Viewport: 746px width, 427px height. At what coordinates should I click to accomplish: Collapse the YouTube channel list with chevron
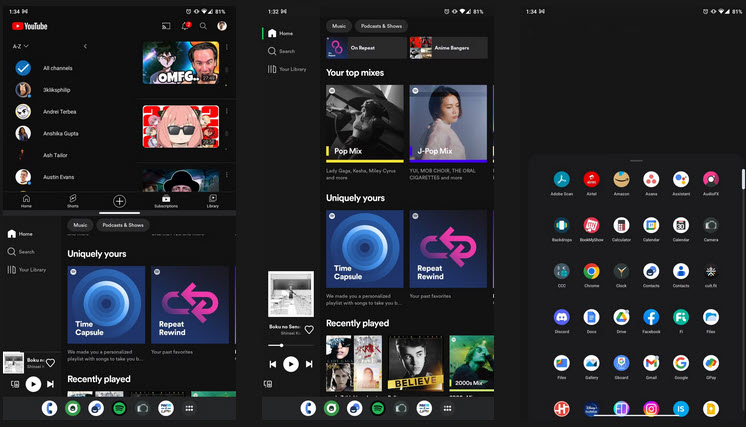(85, 46)
